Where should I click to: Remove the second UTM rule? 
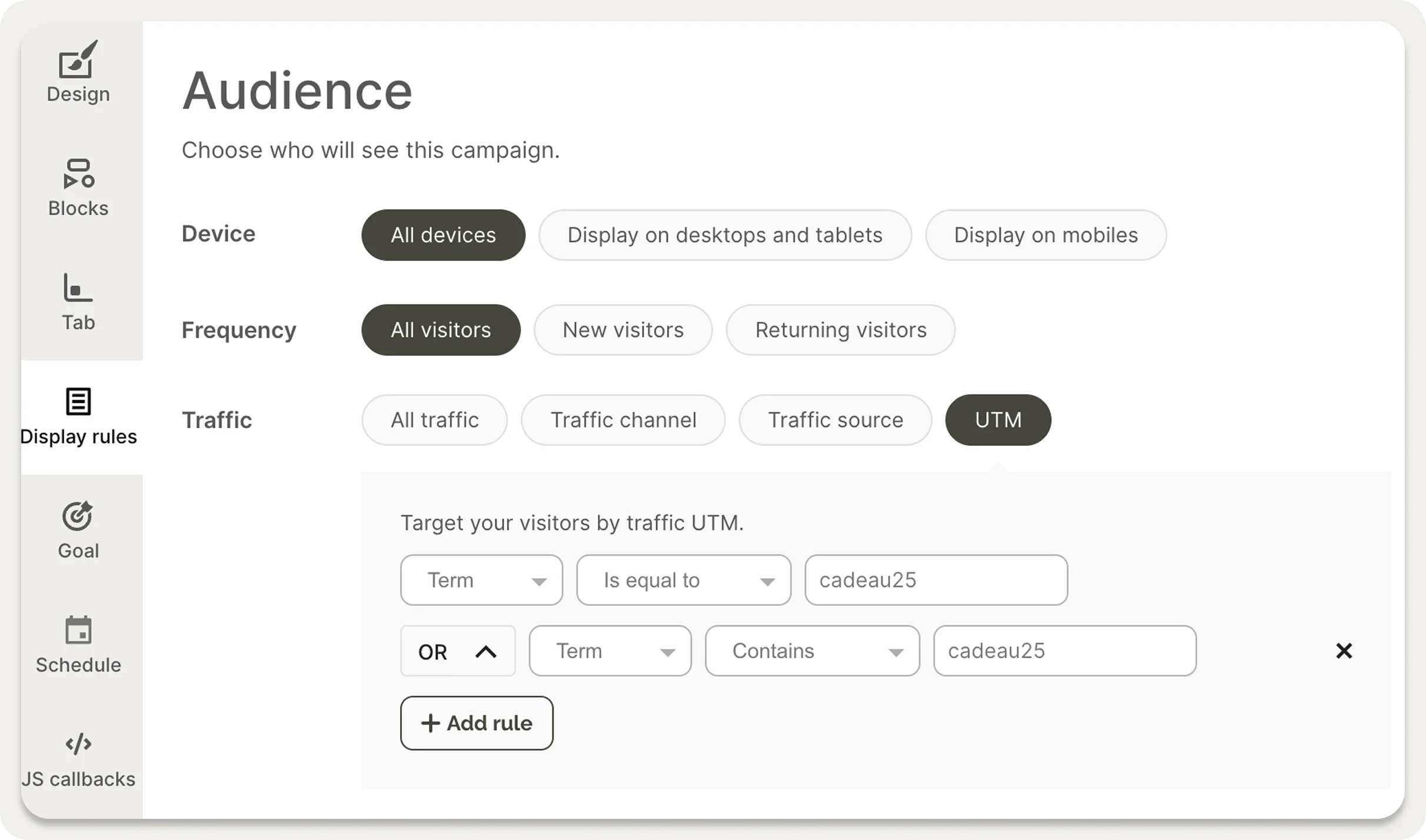1344,651
